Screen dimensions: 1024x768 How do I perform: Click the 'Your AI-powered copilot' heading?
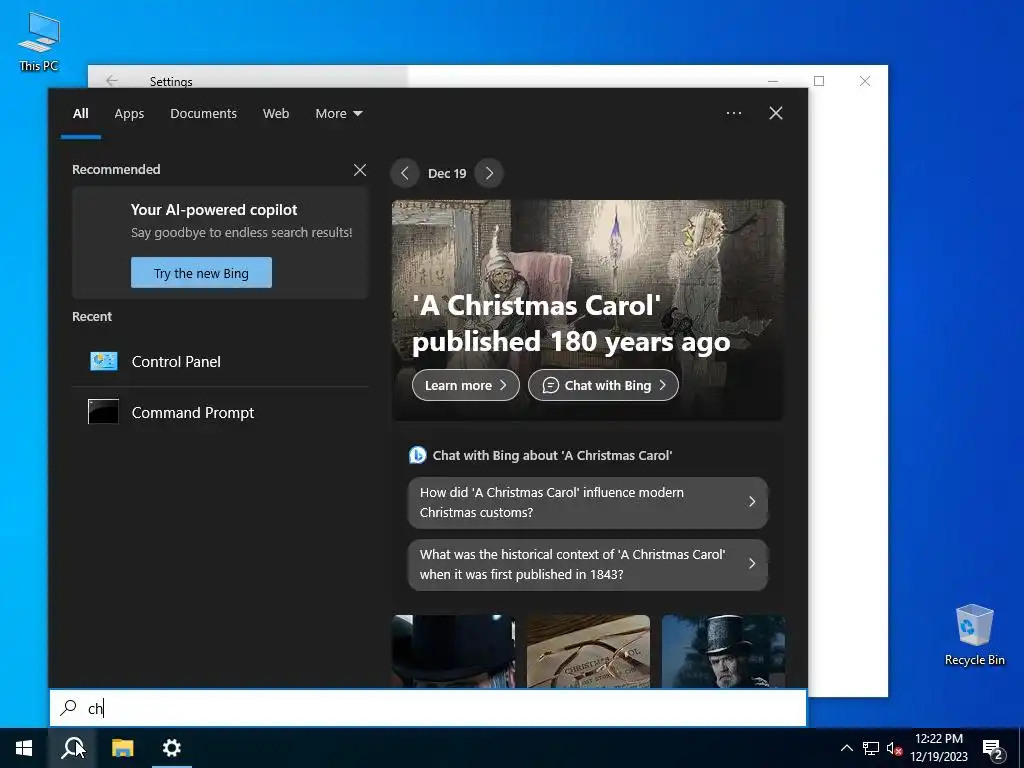[214, 210]
